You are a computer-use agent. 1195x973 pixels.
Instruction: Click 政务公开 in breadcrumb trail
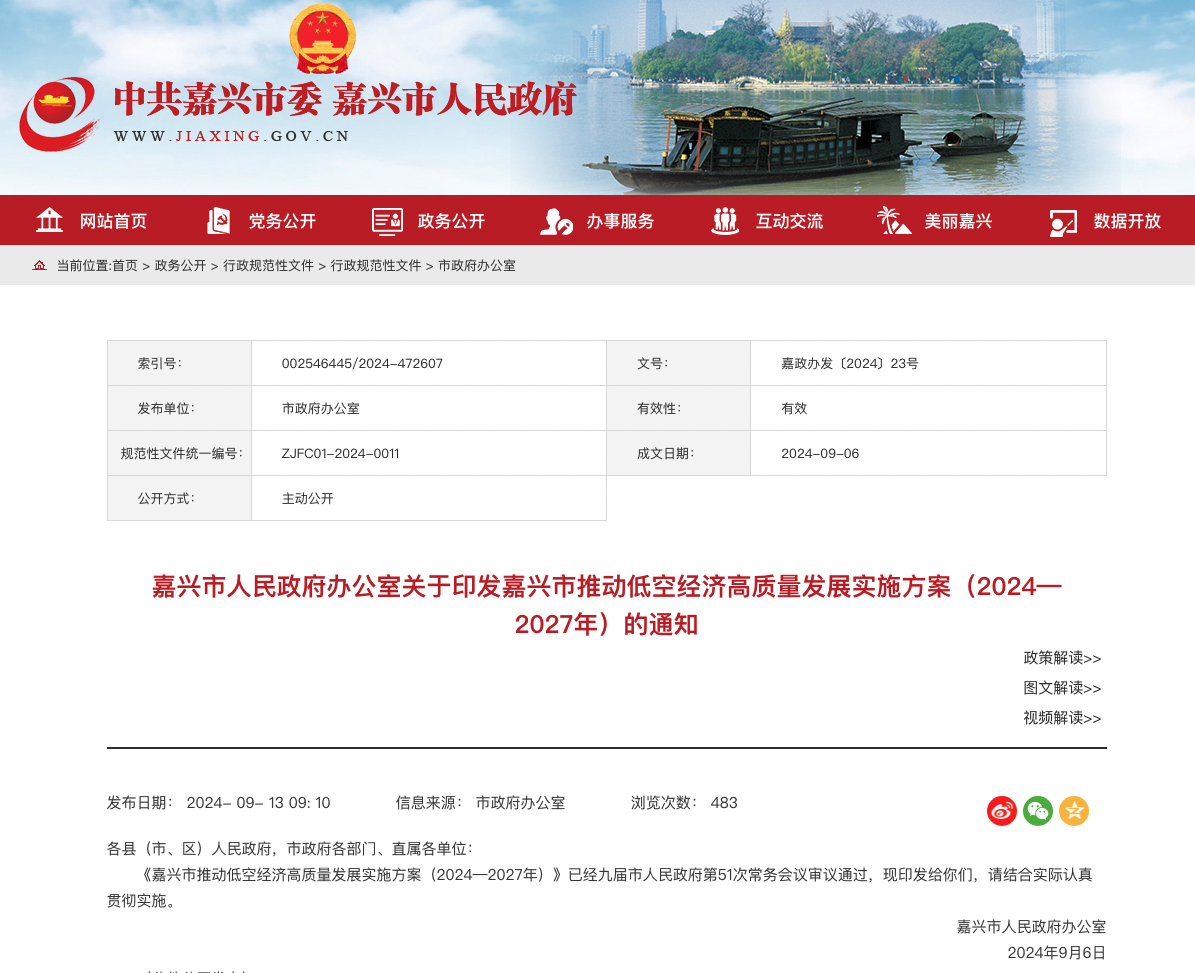click(x=180, y=266)
